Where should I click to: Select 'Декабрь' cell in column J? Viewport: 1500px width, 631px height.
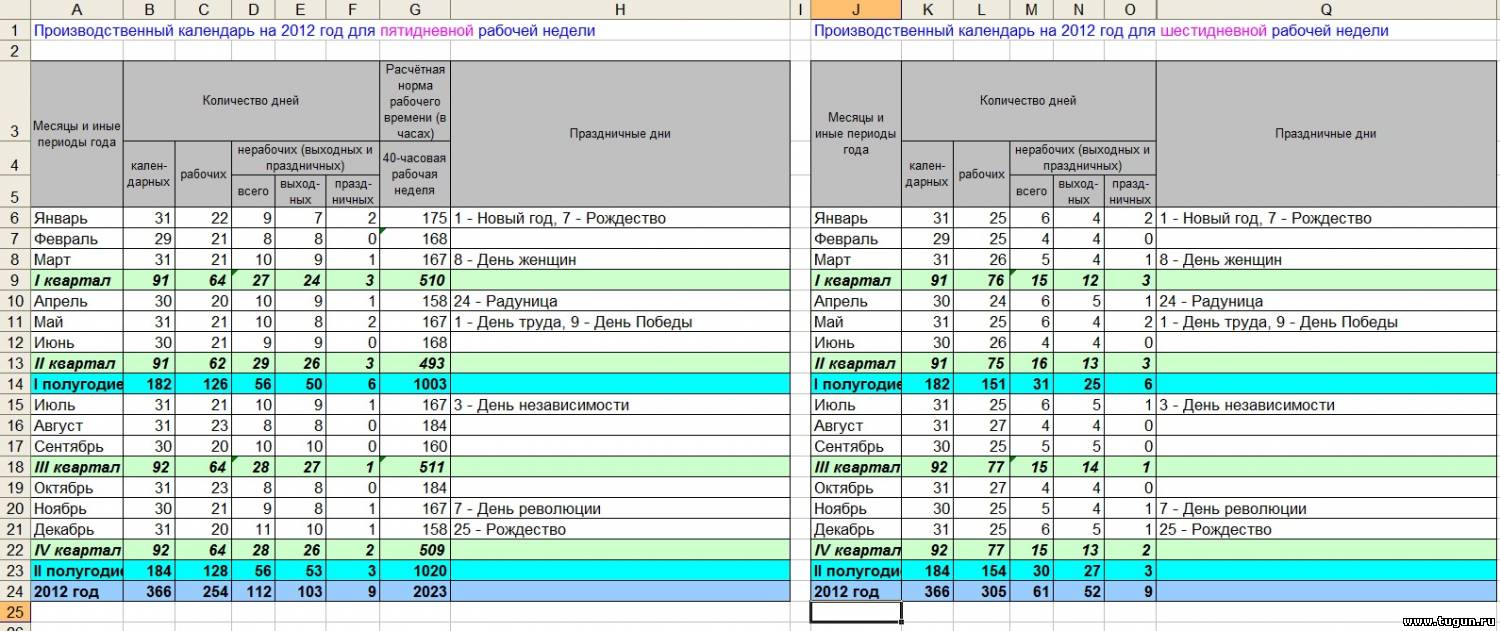coord(855,529)
